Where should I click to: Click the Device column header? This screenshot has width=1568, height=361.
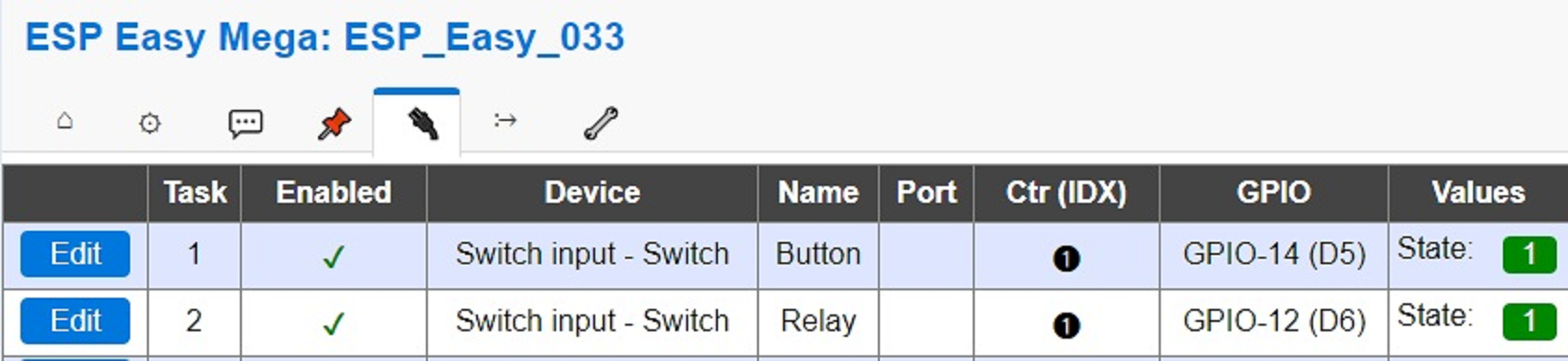(x=592, y=193)
